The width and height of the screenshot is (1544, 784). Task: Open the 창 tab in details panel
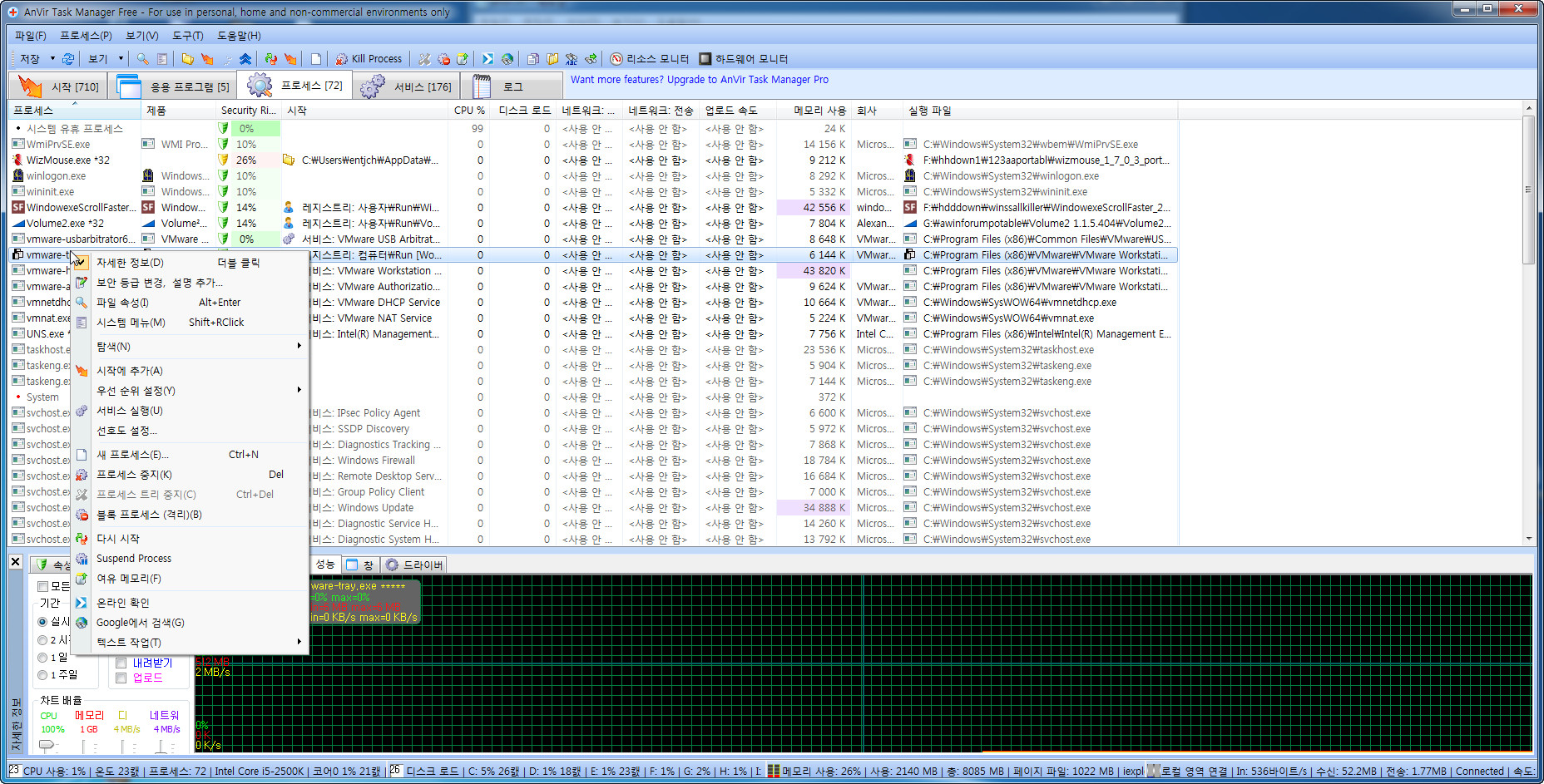pyautogui.click(x=359, y=565)
